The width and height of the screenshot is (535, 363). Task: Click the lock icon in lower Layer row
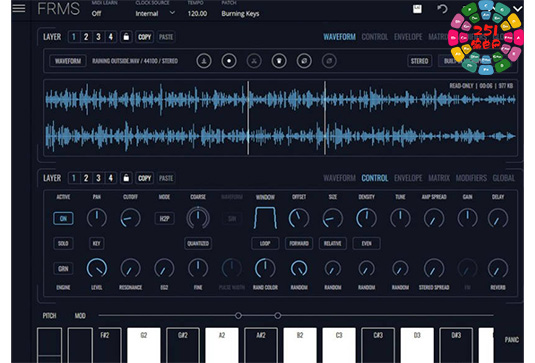point(126,178)
